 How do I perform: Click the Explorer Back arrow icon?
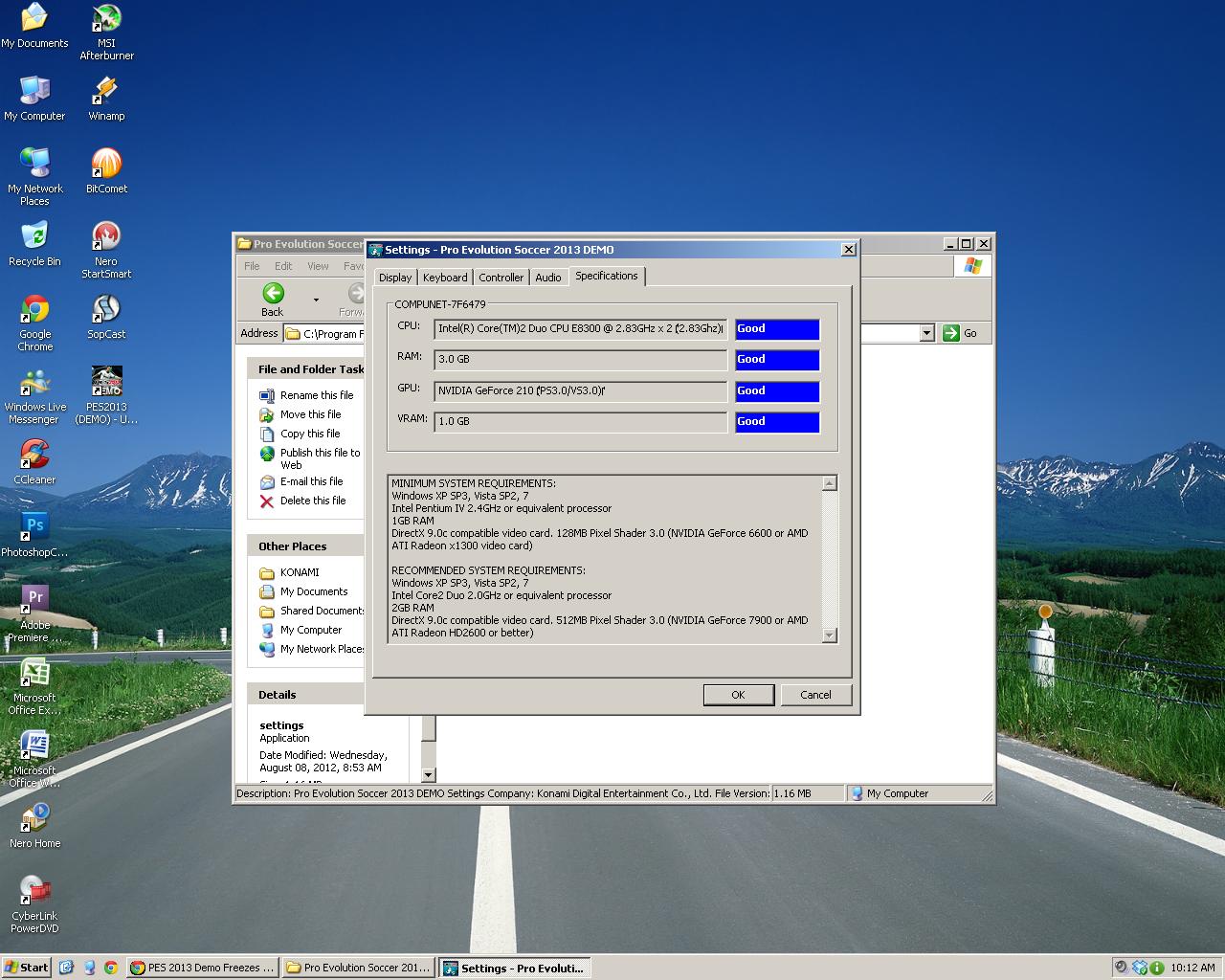tap(273, 294)
